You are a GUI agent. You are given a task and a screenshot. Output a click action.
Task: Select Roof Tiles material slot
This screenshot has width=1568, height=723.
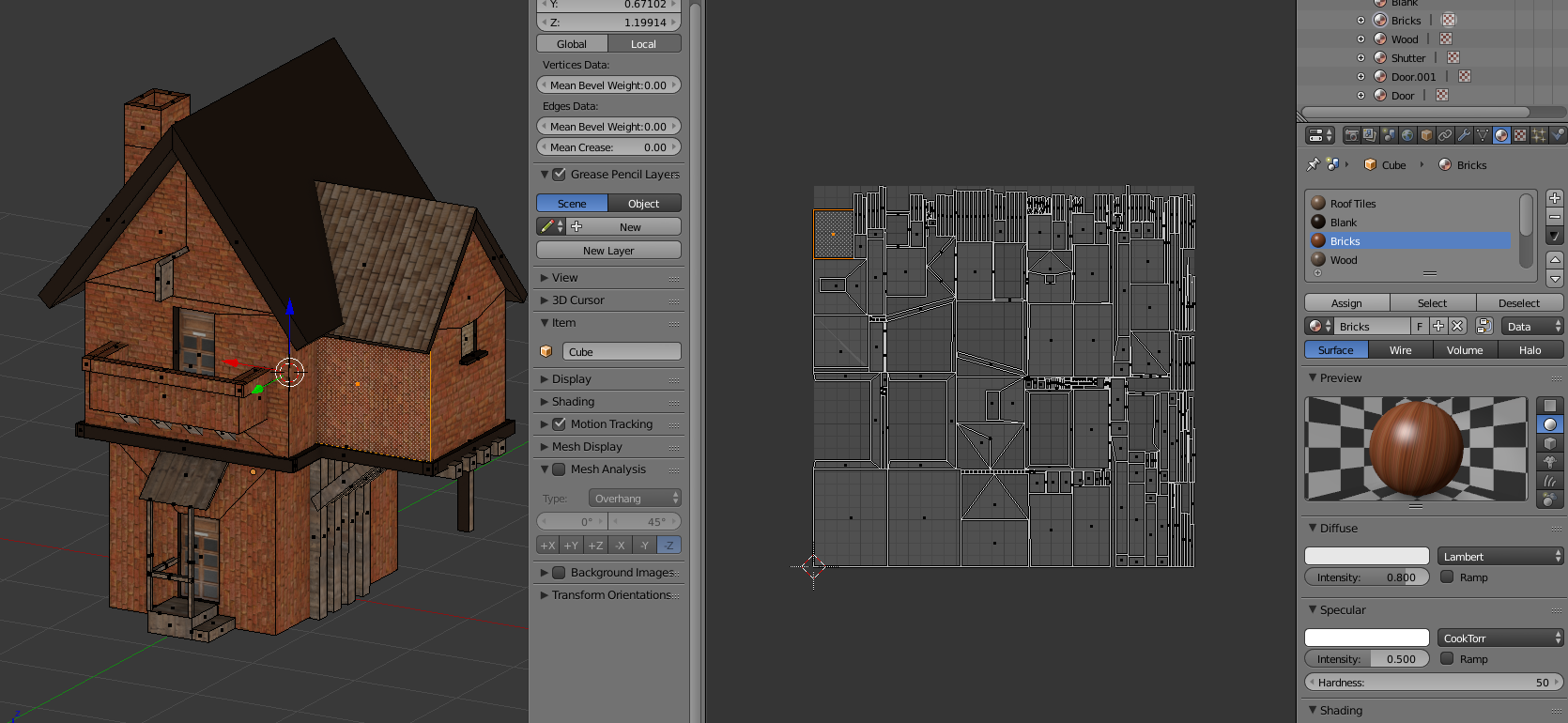tap(1410, 203)
